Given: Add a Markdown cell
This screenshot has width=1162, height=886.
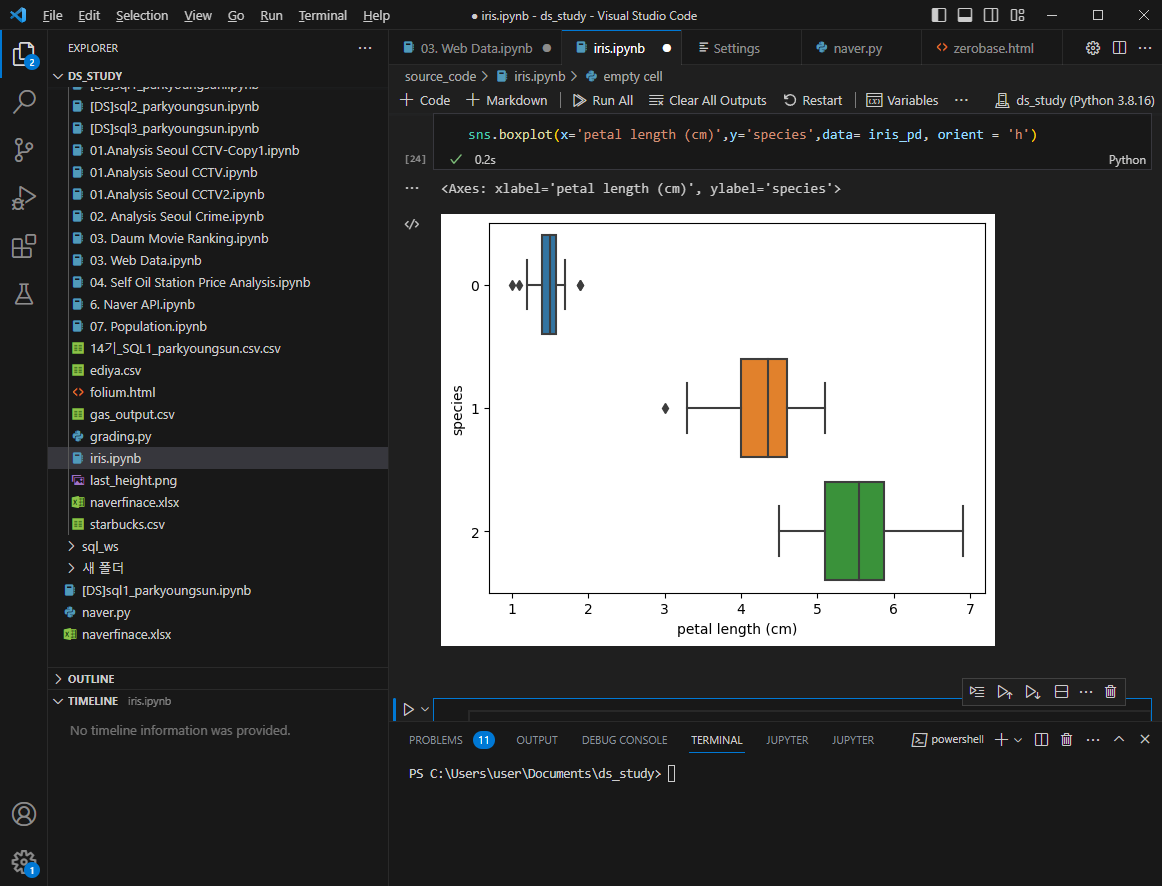Looking at the screenshot, I should [507, 100].
